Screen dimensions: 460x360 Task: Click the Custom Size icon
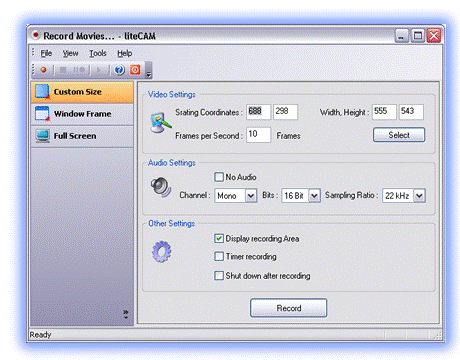43,92
